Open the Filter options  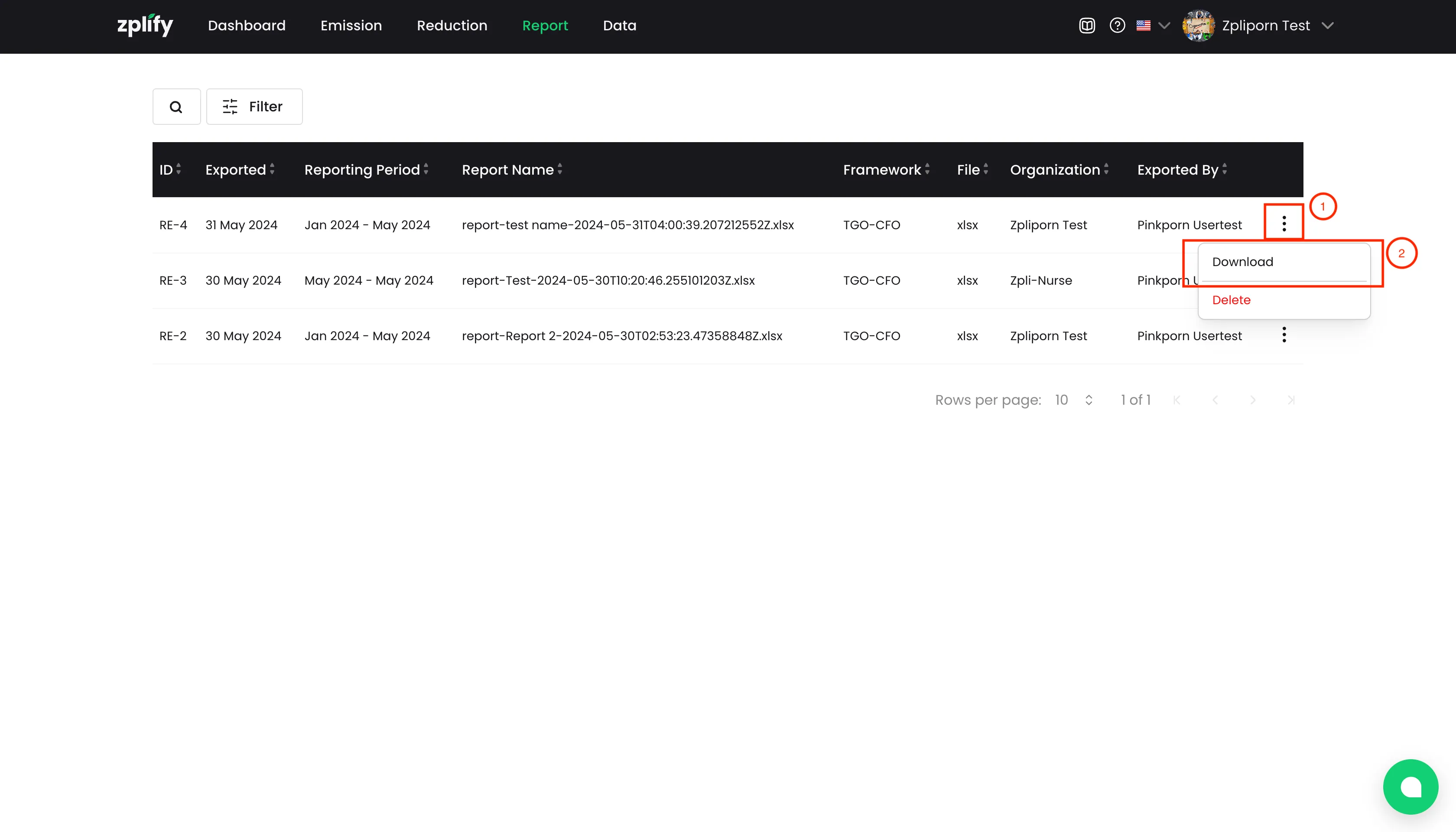tap(253, 107)
